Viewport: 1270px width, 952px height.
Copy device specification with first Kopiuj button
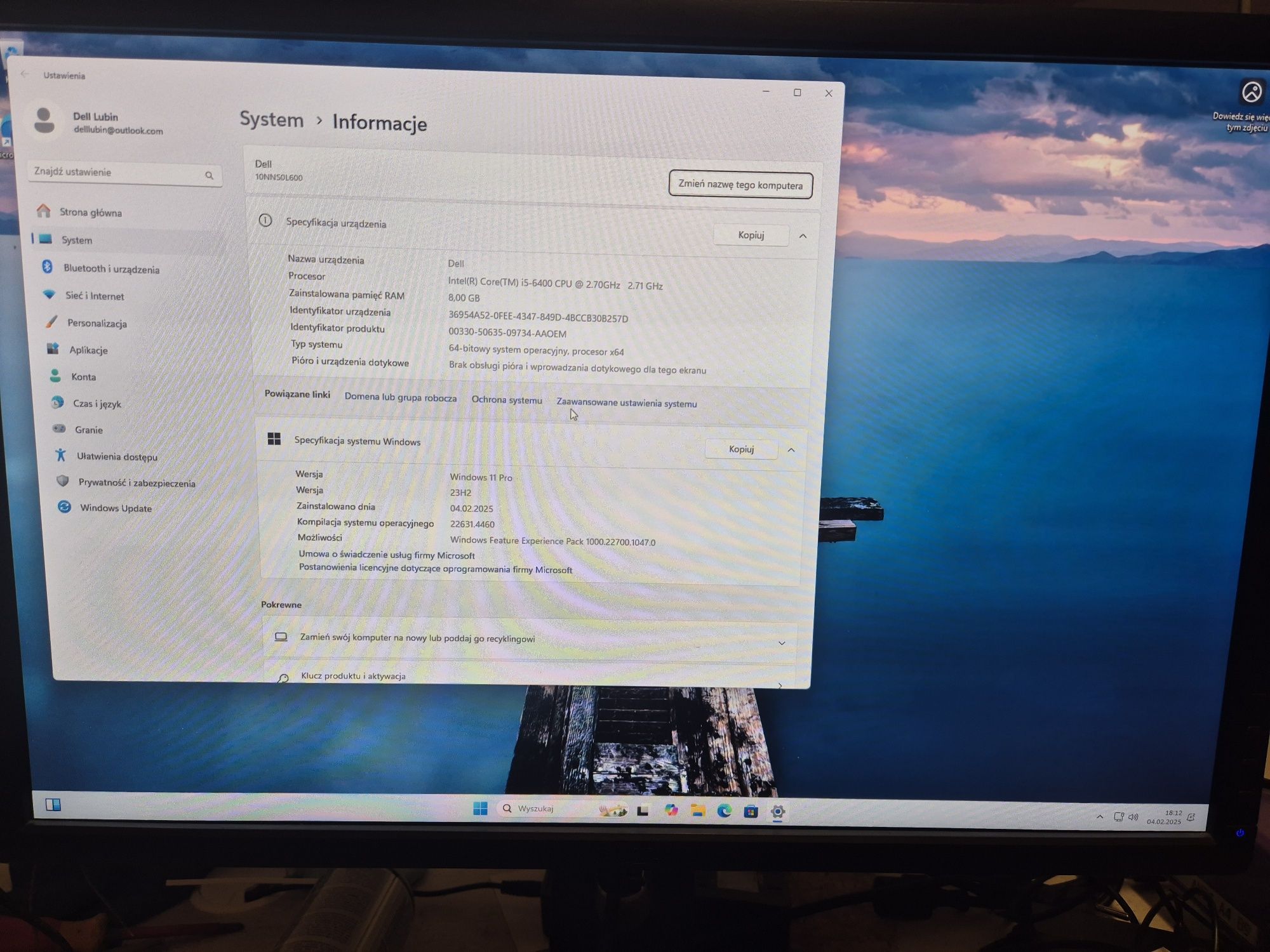click(x=751, y=235)
